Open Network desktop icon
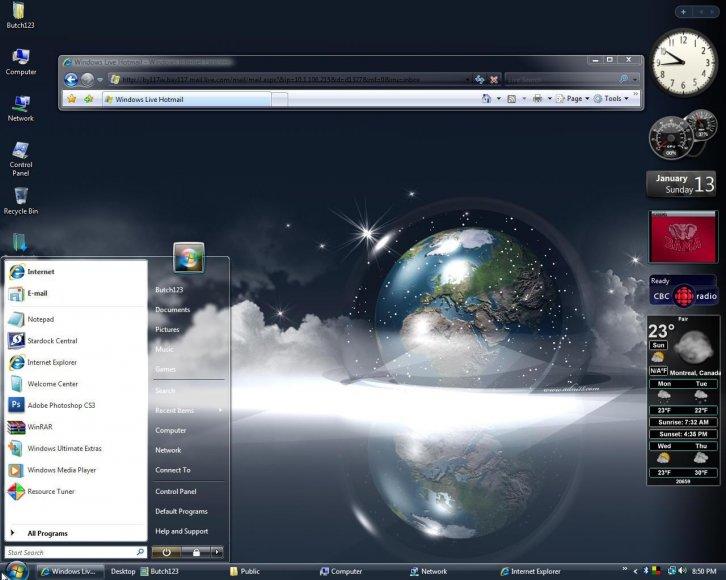 [20, 108]
